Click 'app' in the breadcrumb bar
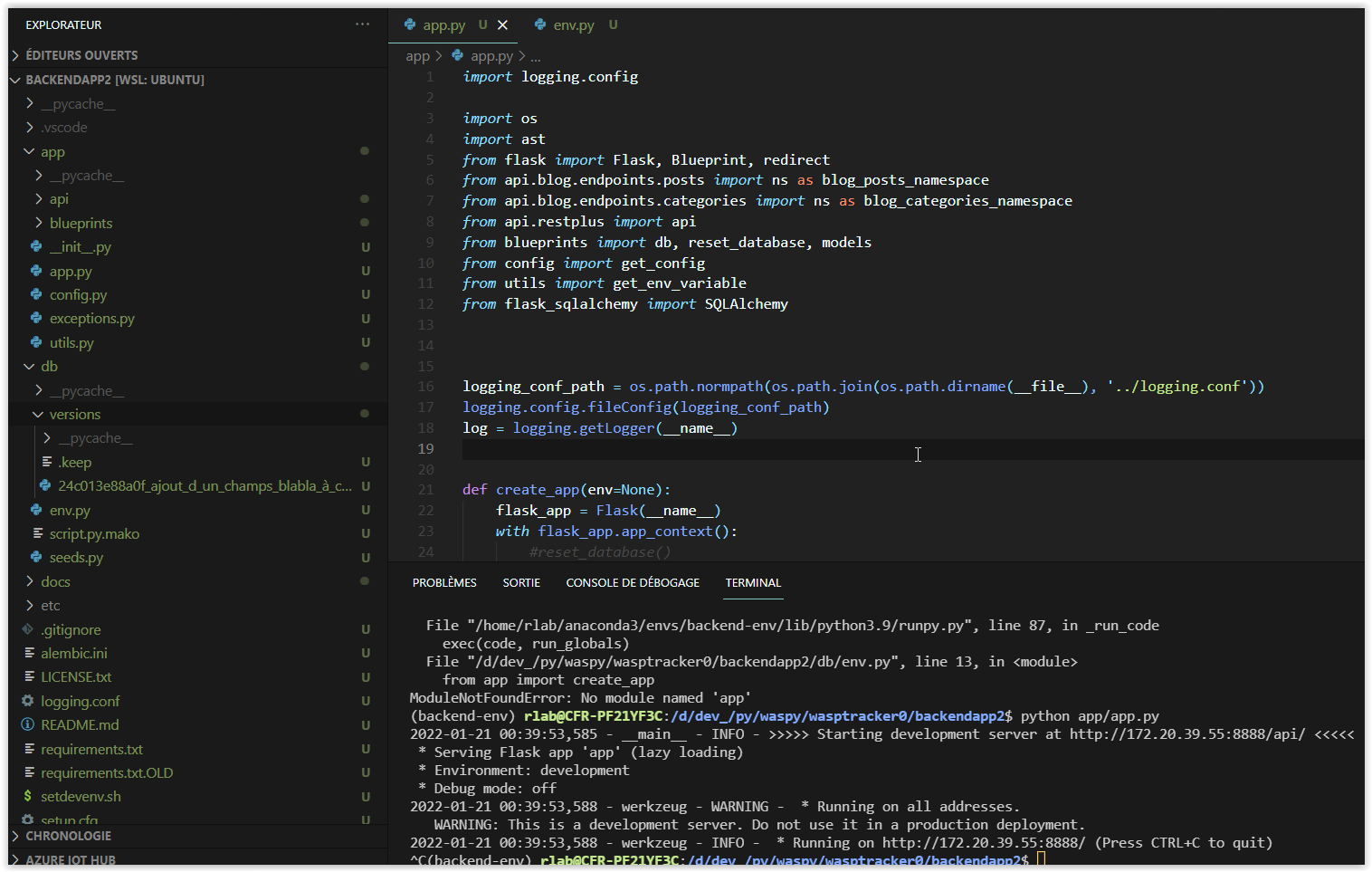The width and height of the screenshot is (1372, 872). 417,55
